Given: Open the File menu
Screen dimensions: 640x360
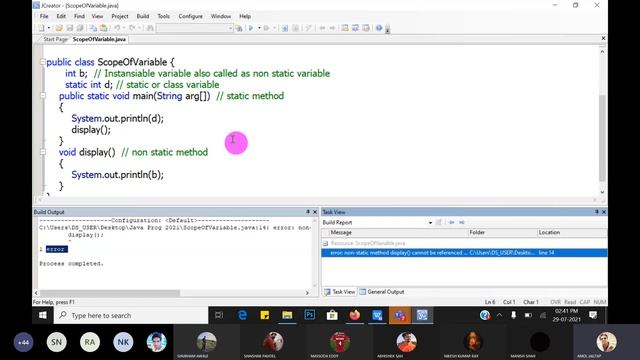Looking at the screenshot, I should [44, 16].
